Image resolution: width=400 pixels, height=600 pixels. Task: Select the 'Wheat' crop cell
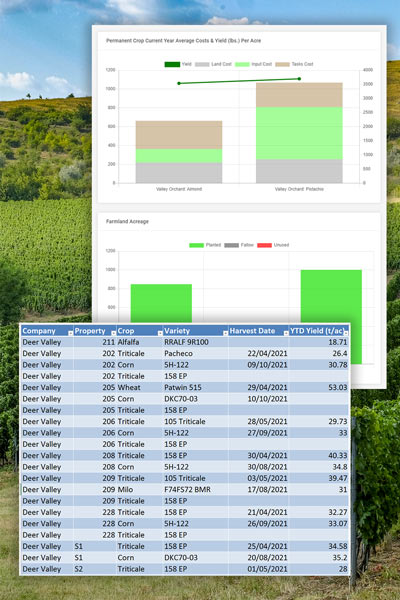(x=139, y=388)
